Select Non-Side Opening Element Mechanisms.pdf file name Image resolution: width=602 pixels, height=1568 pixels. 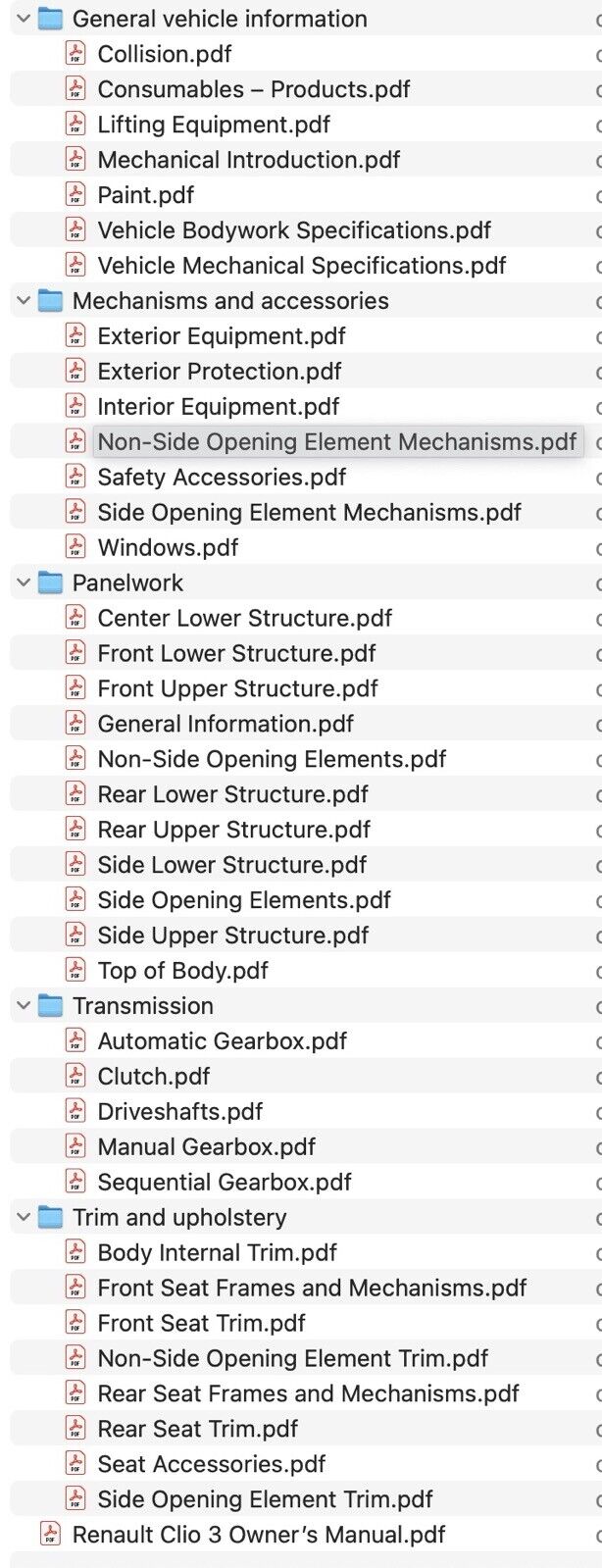tap(336, 441)
